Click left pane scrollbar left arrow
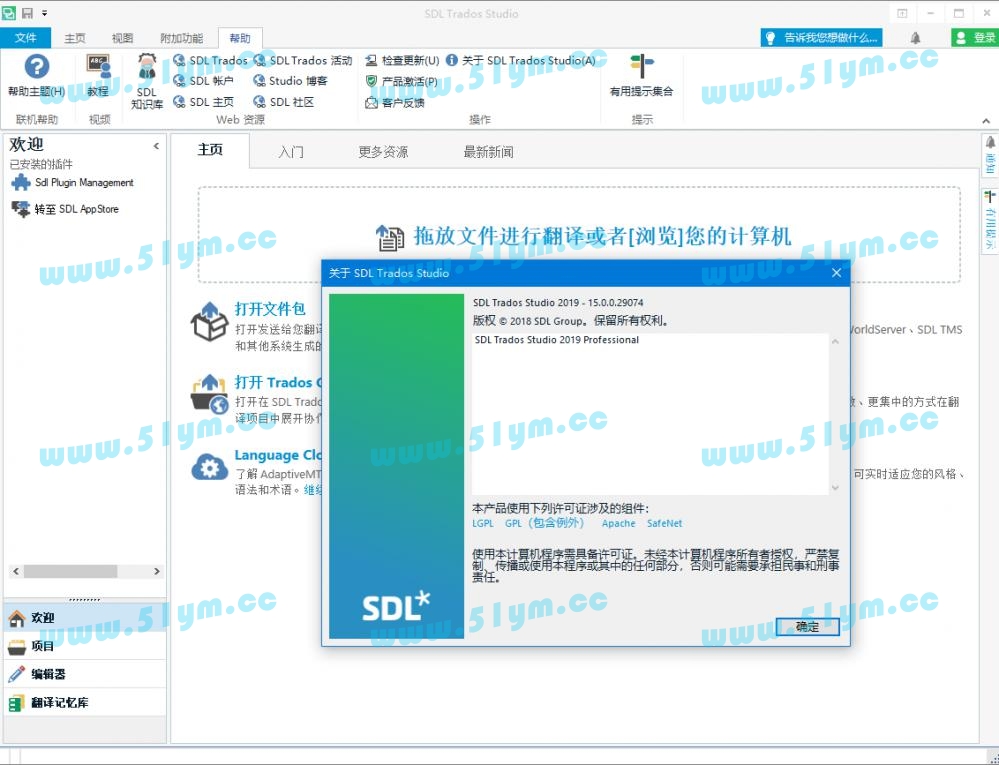The height and width of the screenshot is (765, 999). tap(16, 571)
